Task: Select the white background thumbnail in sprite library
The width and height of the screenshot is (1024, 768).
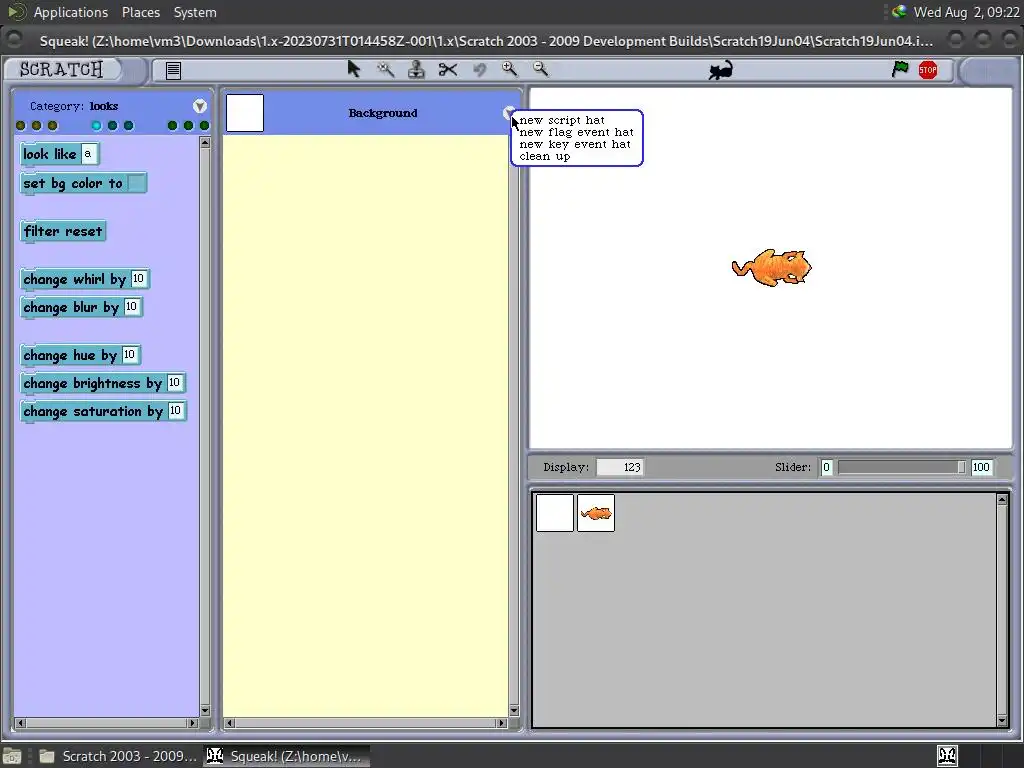Action: [x=555, y=513]
